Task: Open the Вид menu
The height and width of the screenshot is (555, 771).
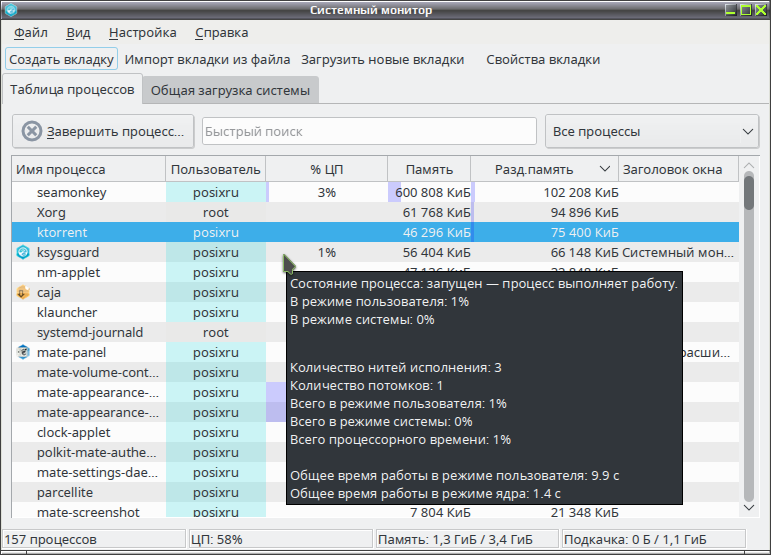Action: point(78,33)
